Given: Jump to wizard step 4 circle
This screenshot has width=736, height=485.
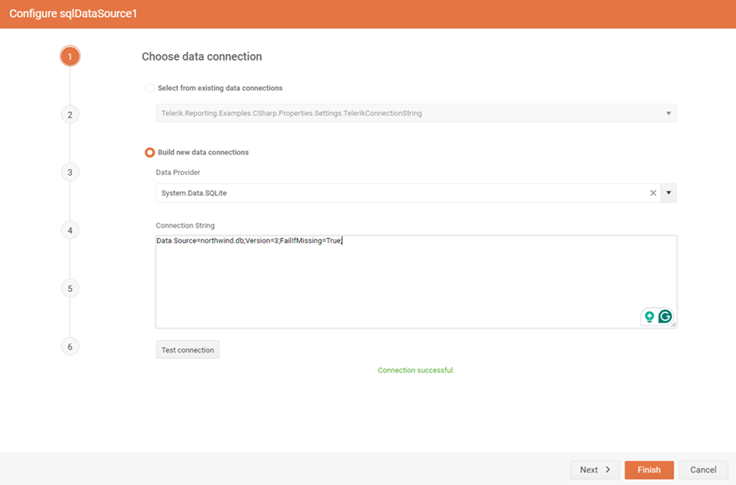Looking at the screenshot, I should (70, 230).
